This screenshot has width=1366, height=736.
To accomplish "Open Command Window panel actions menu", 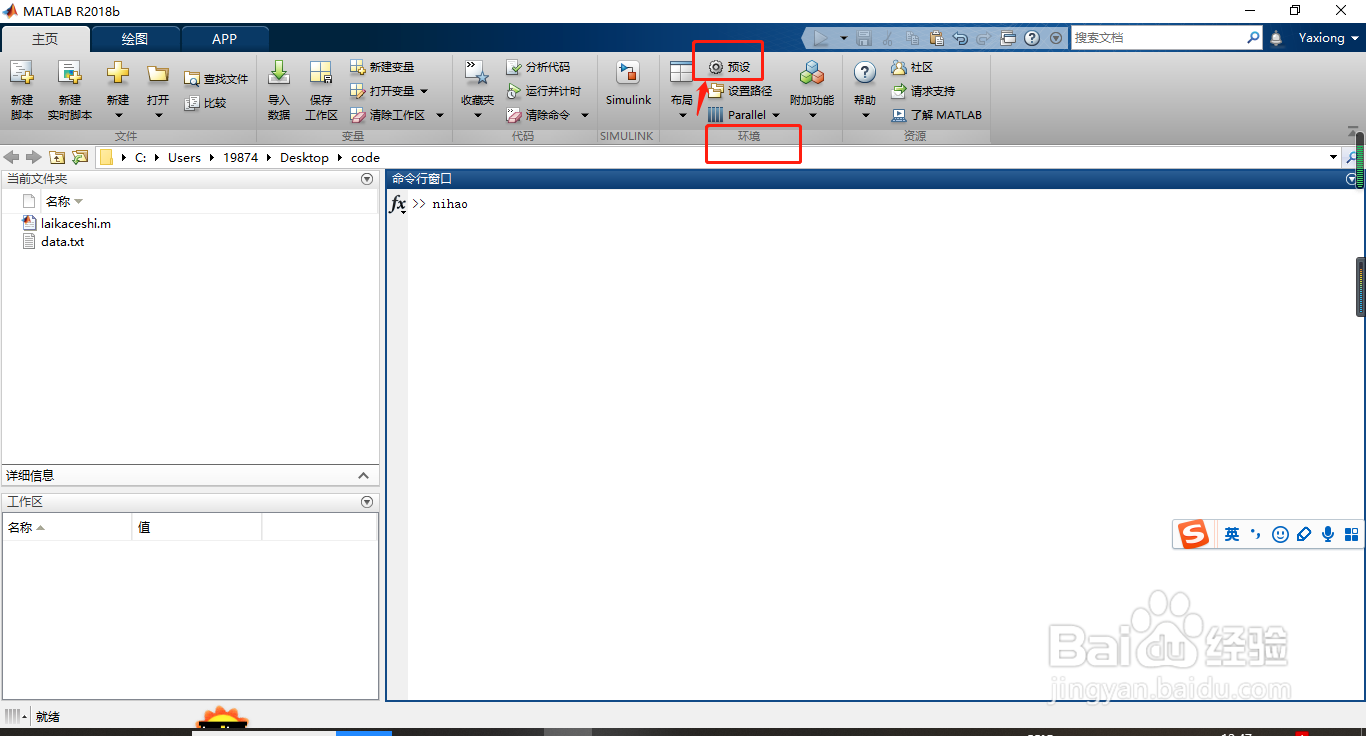I will [1352, 179].
